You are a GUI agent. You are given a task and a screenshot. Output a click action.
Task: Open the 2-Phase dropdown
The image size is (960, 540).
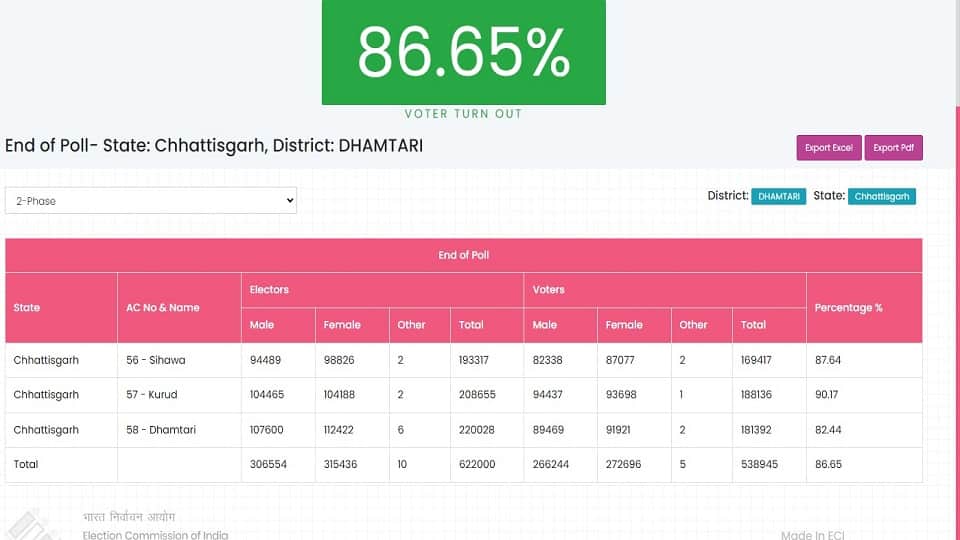[x=151, y=201]
